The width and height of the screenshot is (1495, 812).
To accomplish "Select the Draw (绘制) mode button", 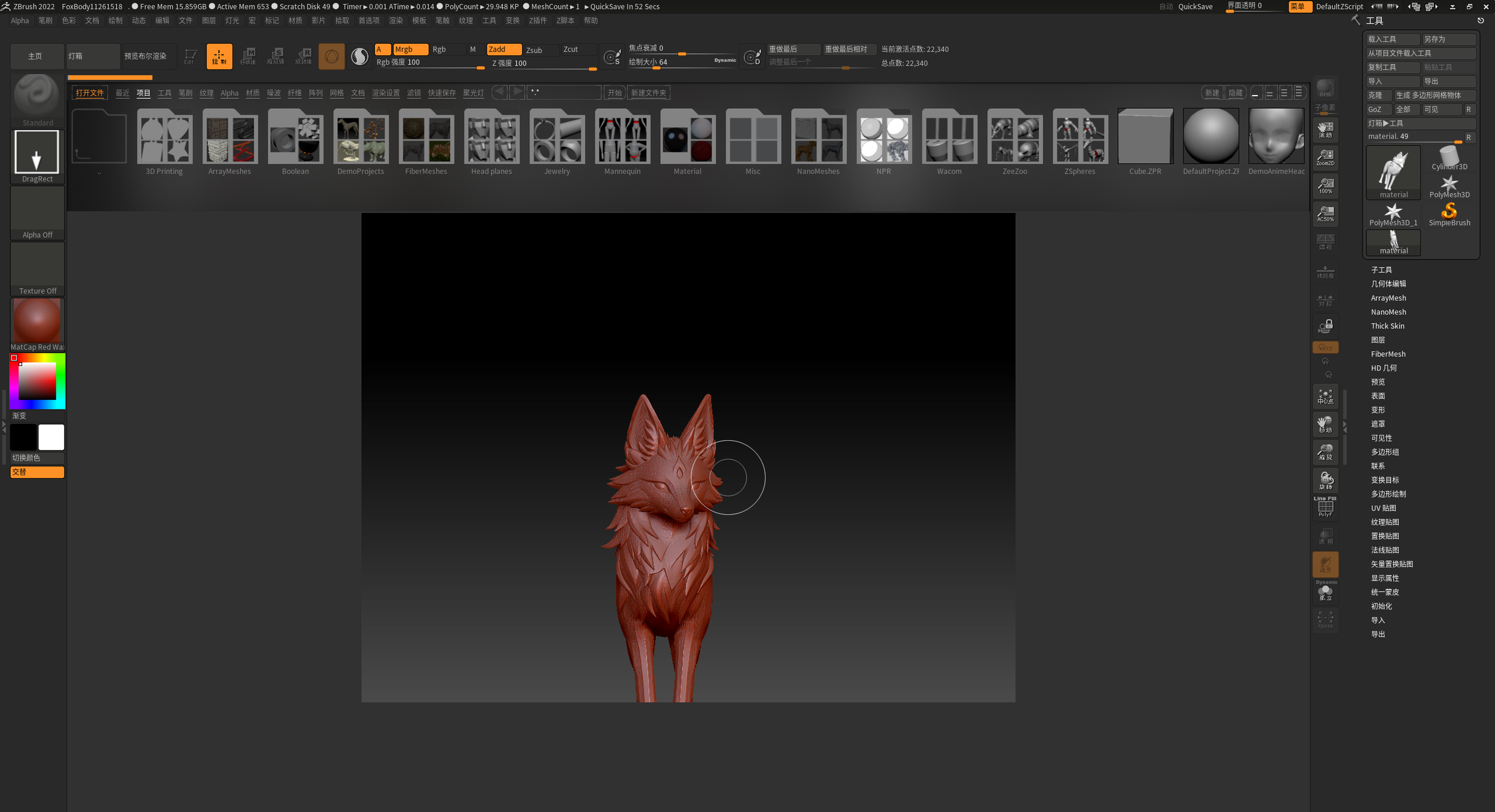I will coord(219,56).
